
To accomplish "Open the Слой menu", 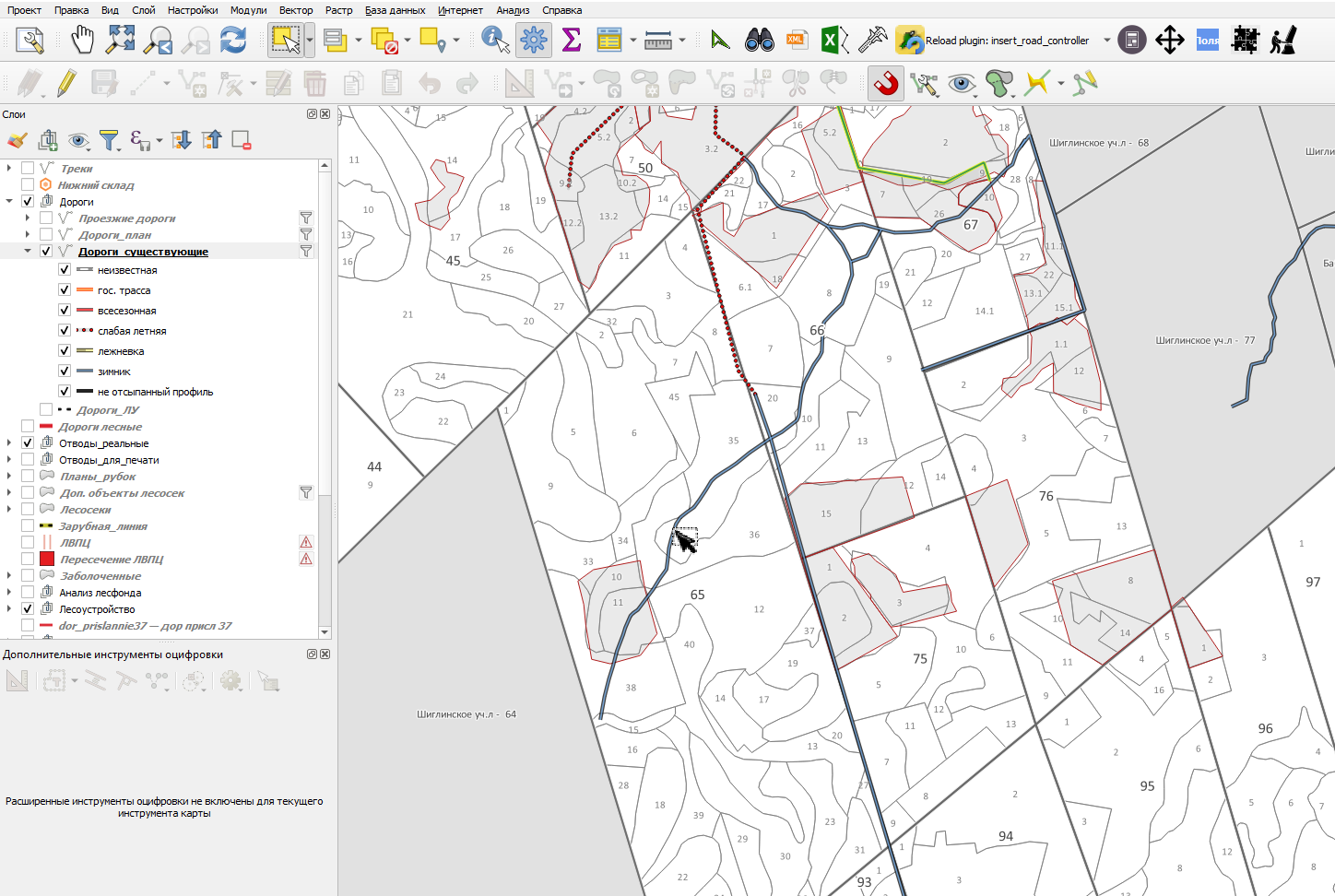I will tap(144, 10).
